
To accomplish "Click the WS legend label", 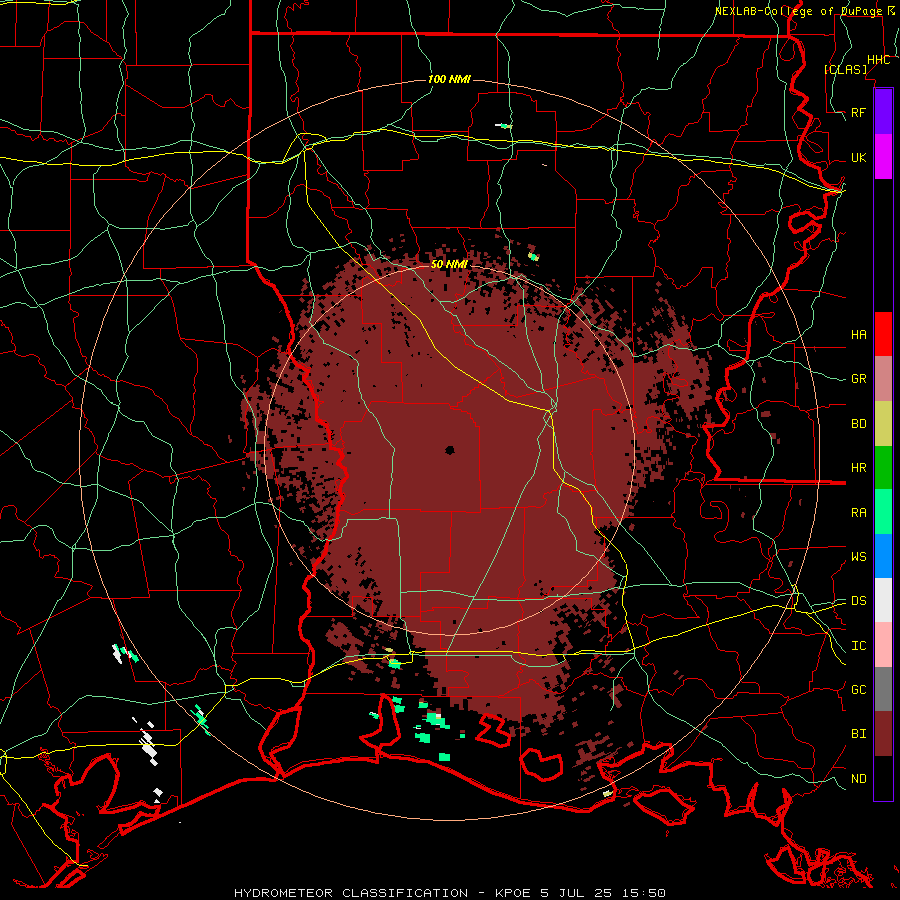I will [859, 556].
